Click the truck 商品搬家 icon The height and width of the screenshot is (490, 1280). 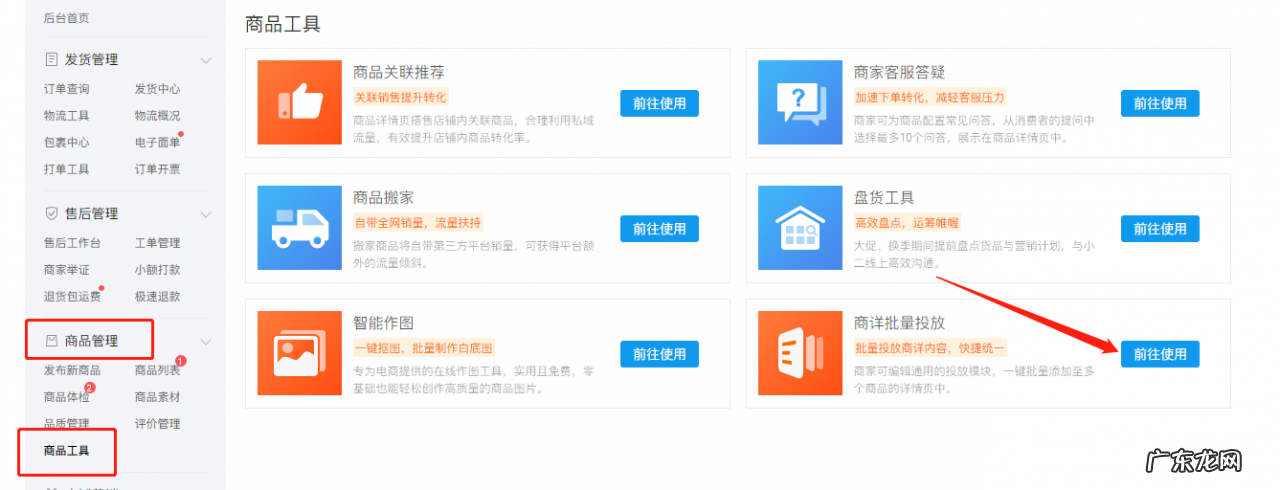coord(299,228)
